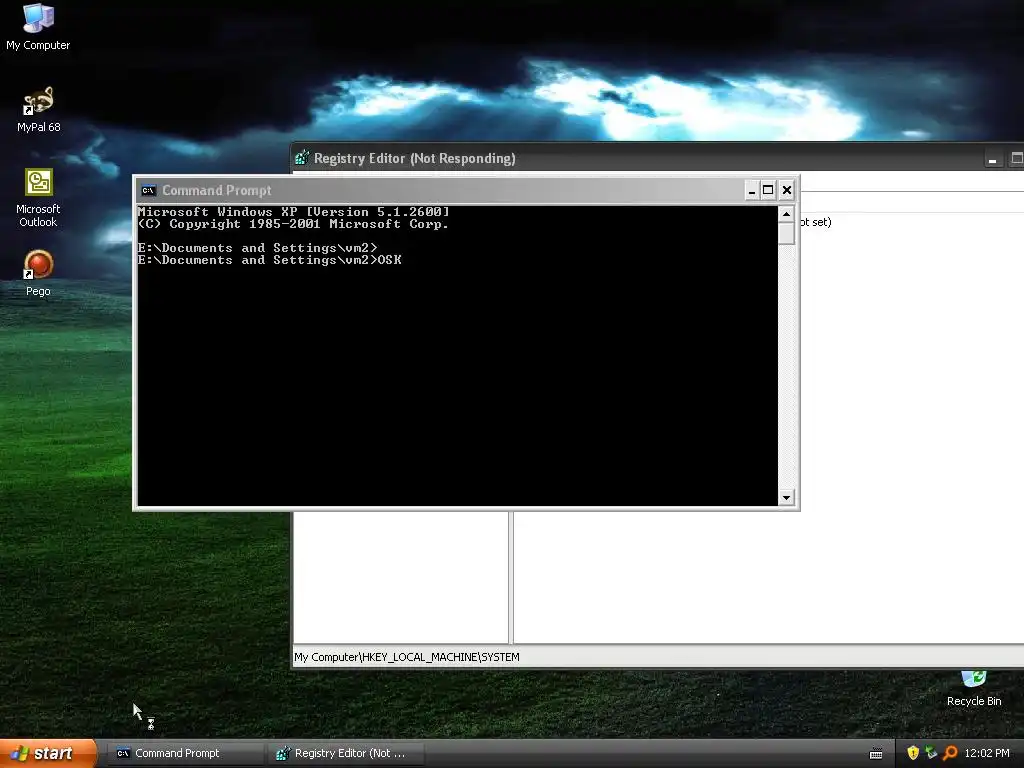Click the 12:02 PM clock
Image resolution: width=1024 pixels, height=768 pixels.
tap(987, 753)
